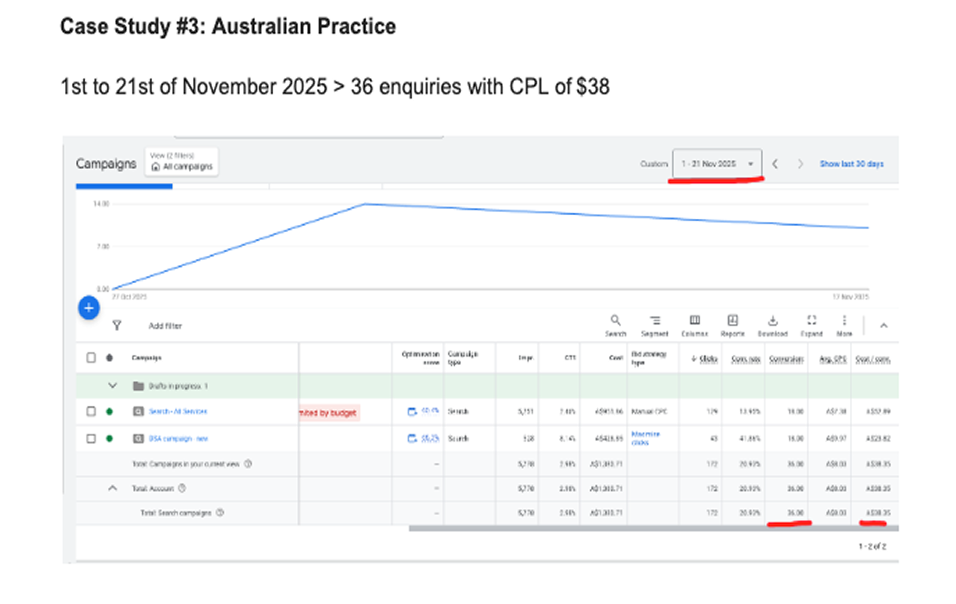Open the date range dropdown
Image resolution: width=956 pixels, height=604 pixels.
[717, 164]
